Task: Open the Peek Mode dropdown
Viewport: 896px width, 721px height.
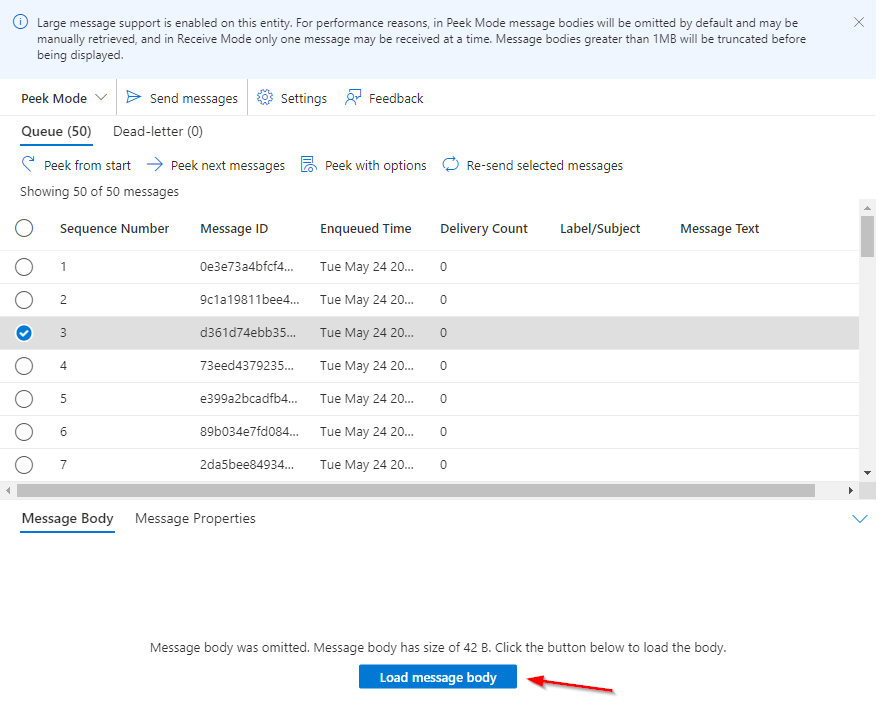Action: (x=64, y=98)
